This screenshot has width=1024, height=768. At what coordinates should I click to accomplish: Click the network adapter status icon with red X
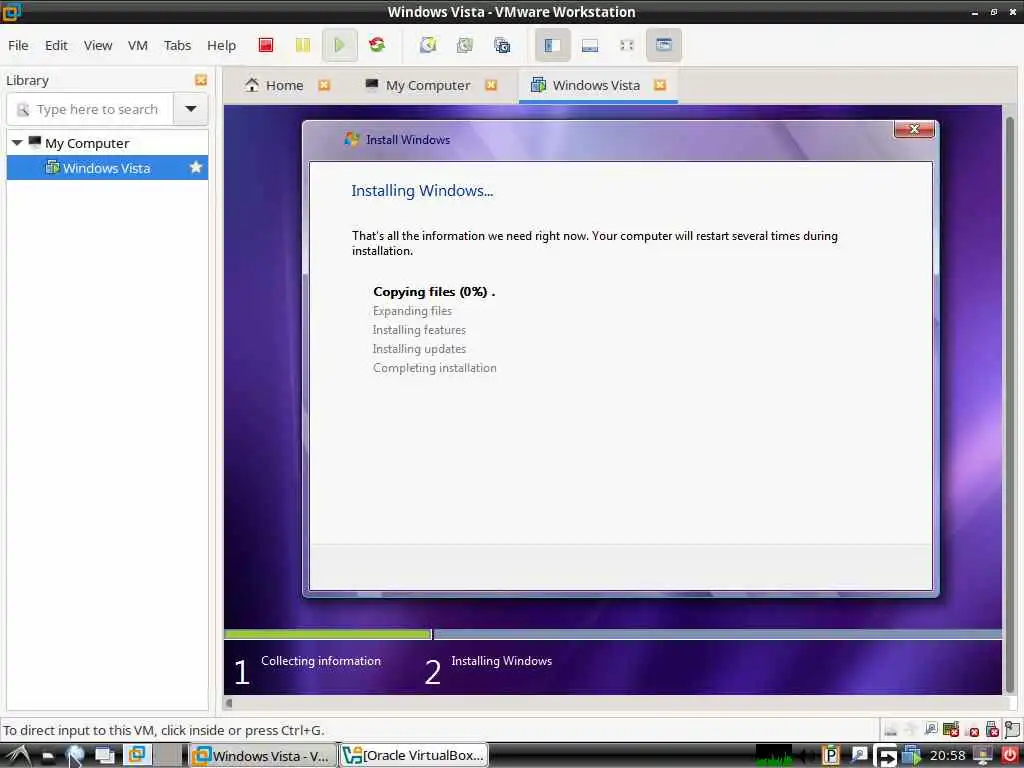click(x=951, y=729)
